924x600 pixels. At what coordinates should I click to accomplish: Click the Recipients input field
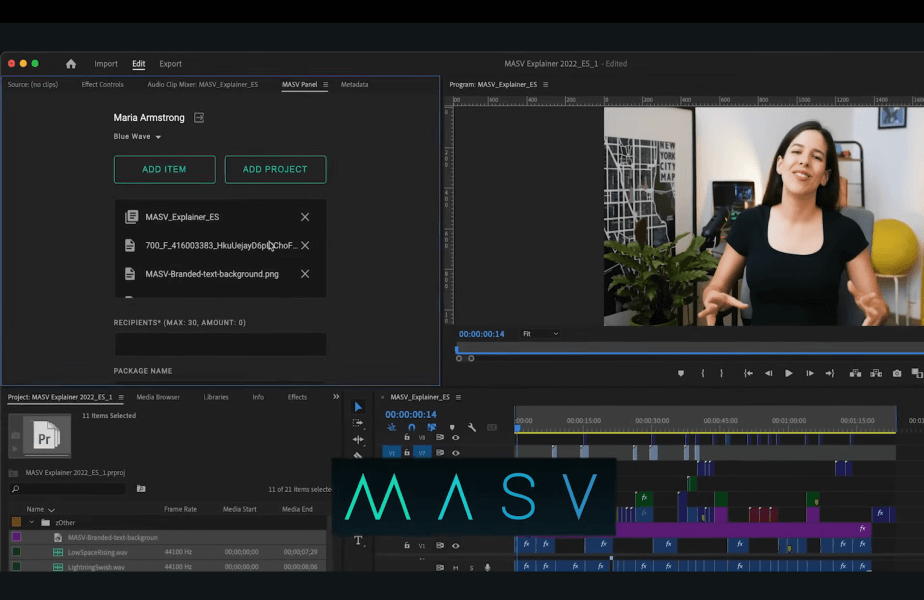click(220, 344)
